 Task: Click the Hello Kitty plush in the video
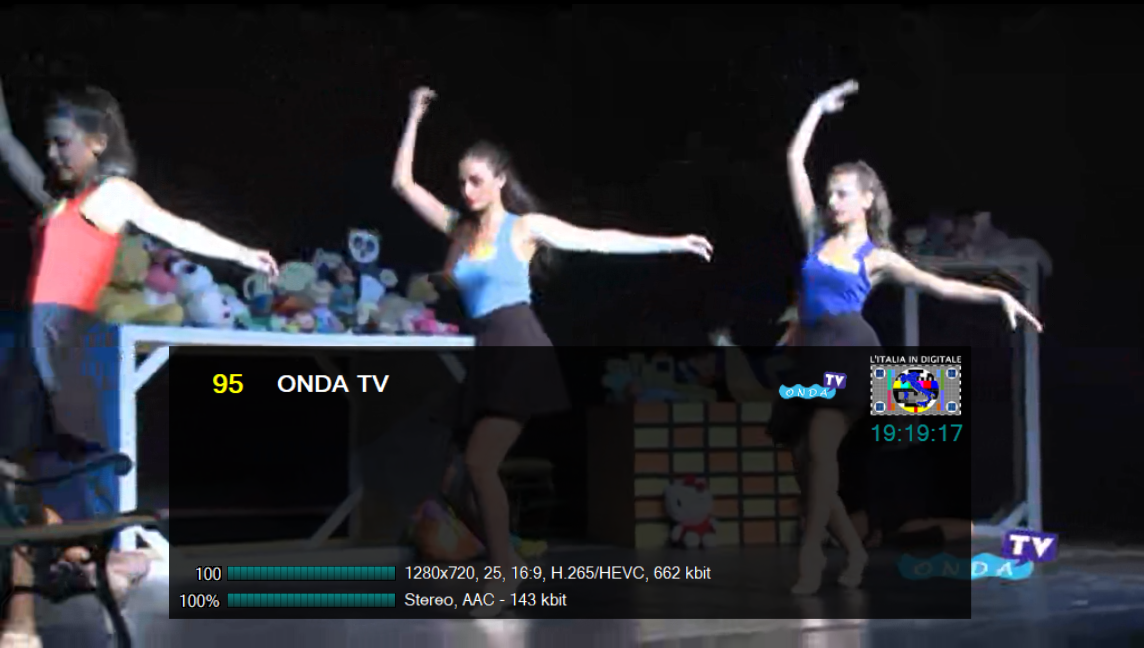[x=690, y=510]
